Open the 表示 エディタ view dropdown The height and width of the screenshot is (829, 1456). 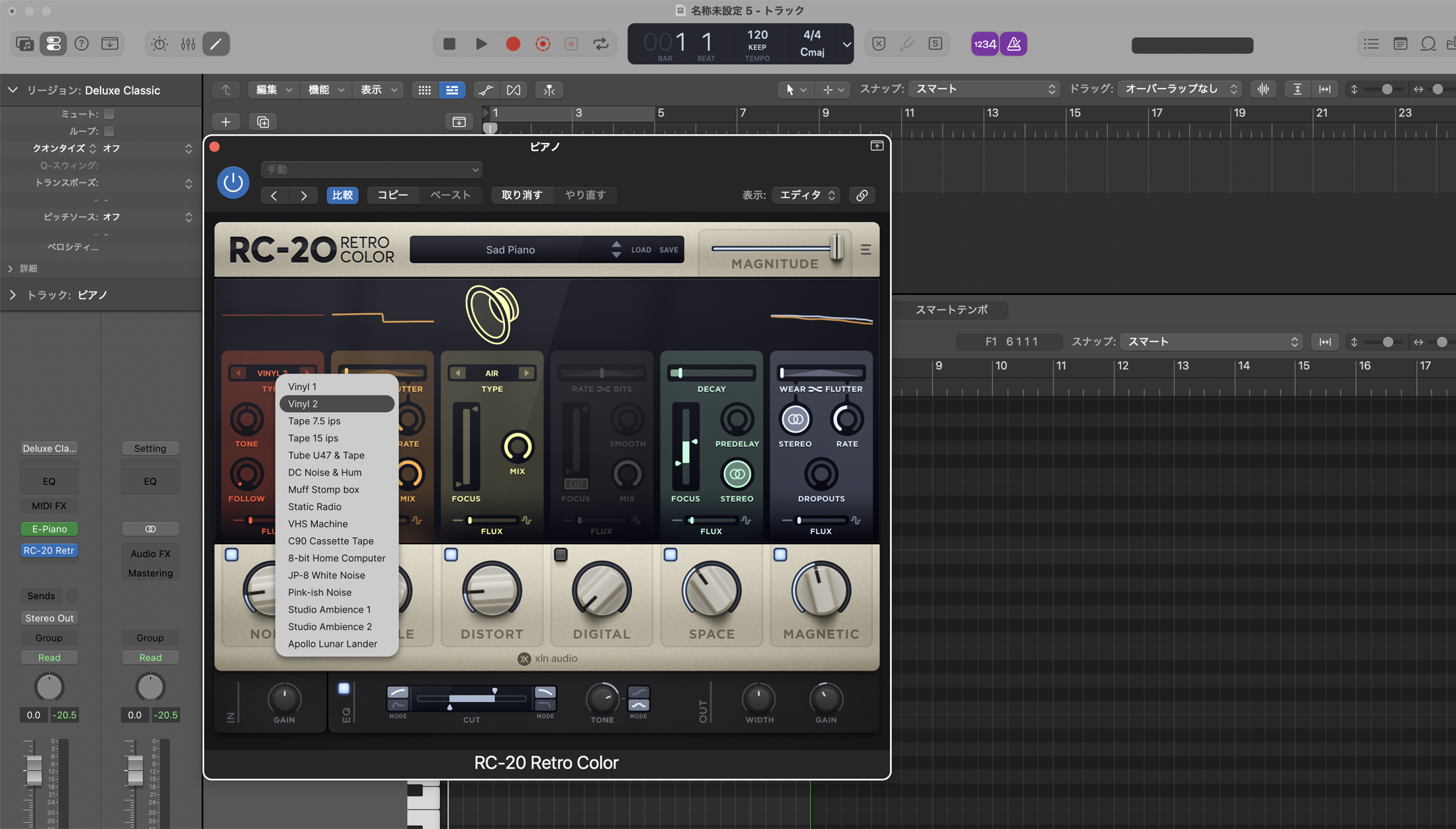807,195
